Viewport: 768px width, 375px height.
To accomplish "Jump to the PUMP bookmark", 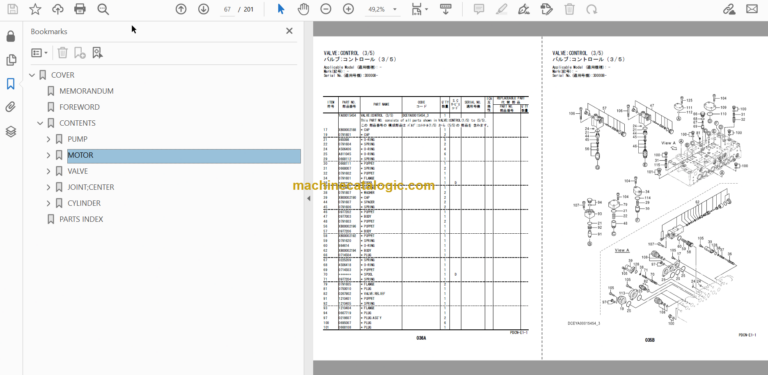I will point(77,139).
